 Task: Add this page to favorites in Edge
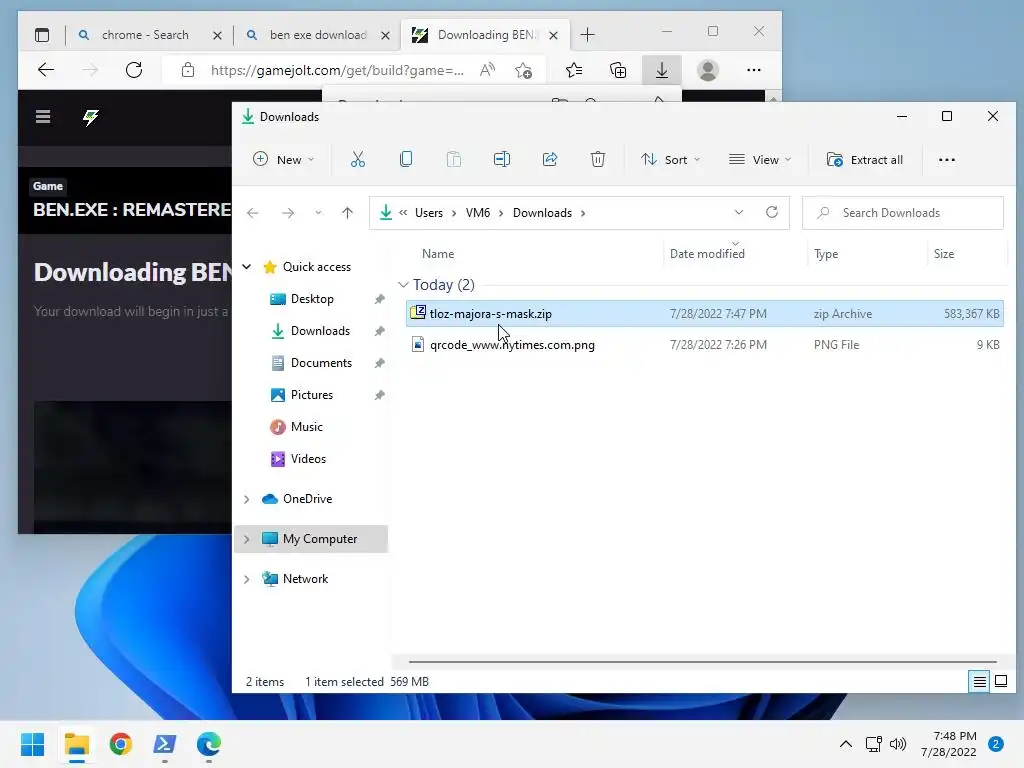click(x=523, y=70)
